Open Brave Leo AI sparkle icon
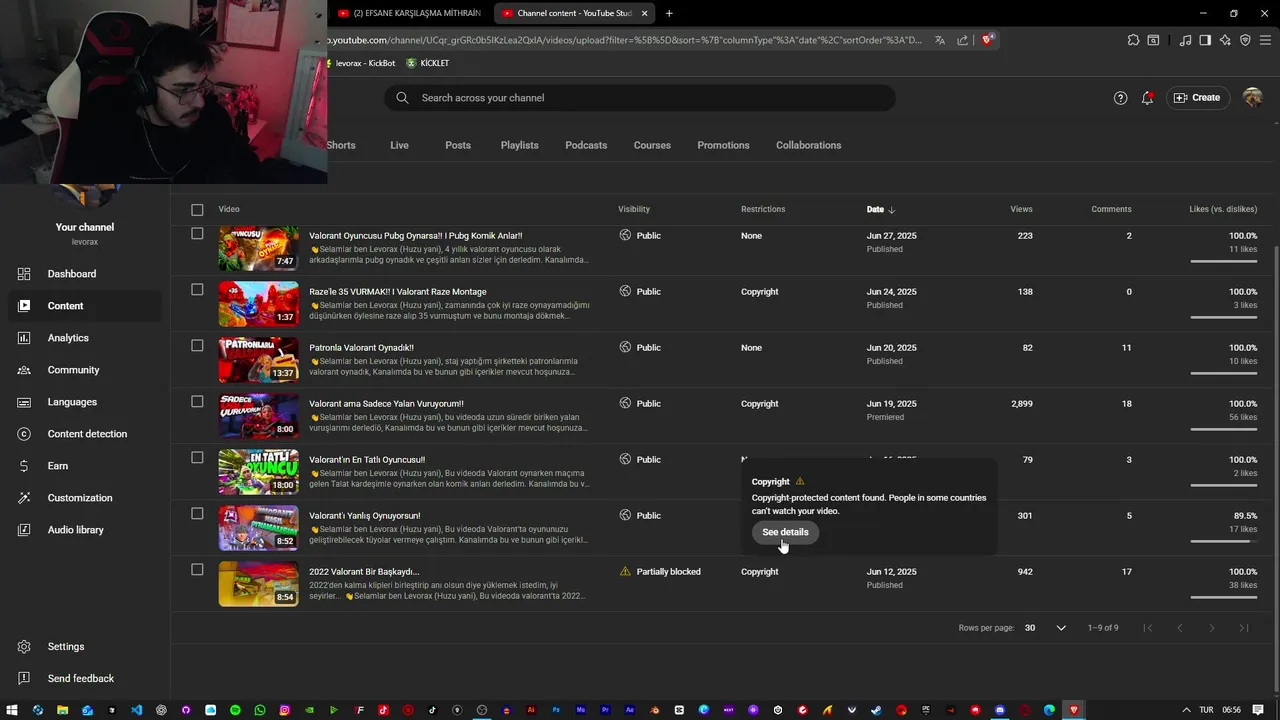The image size is (1280, 720). [x=1226, y=40]
